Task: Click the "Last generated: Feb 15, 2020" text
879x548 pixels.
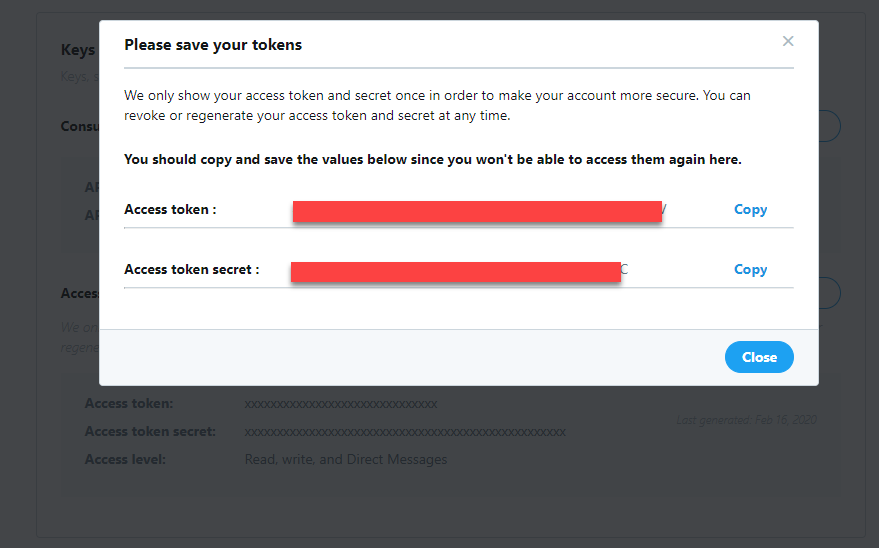Action: click(x=746, y=420)
